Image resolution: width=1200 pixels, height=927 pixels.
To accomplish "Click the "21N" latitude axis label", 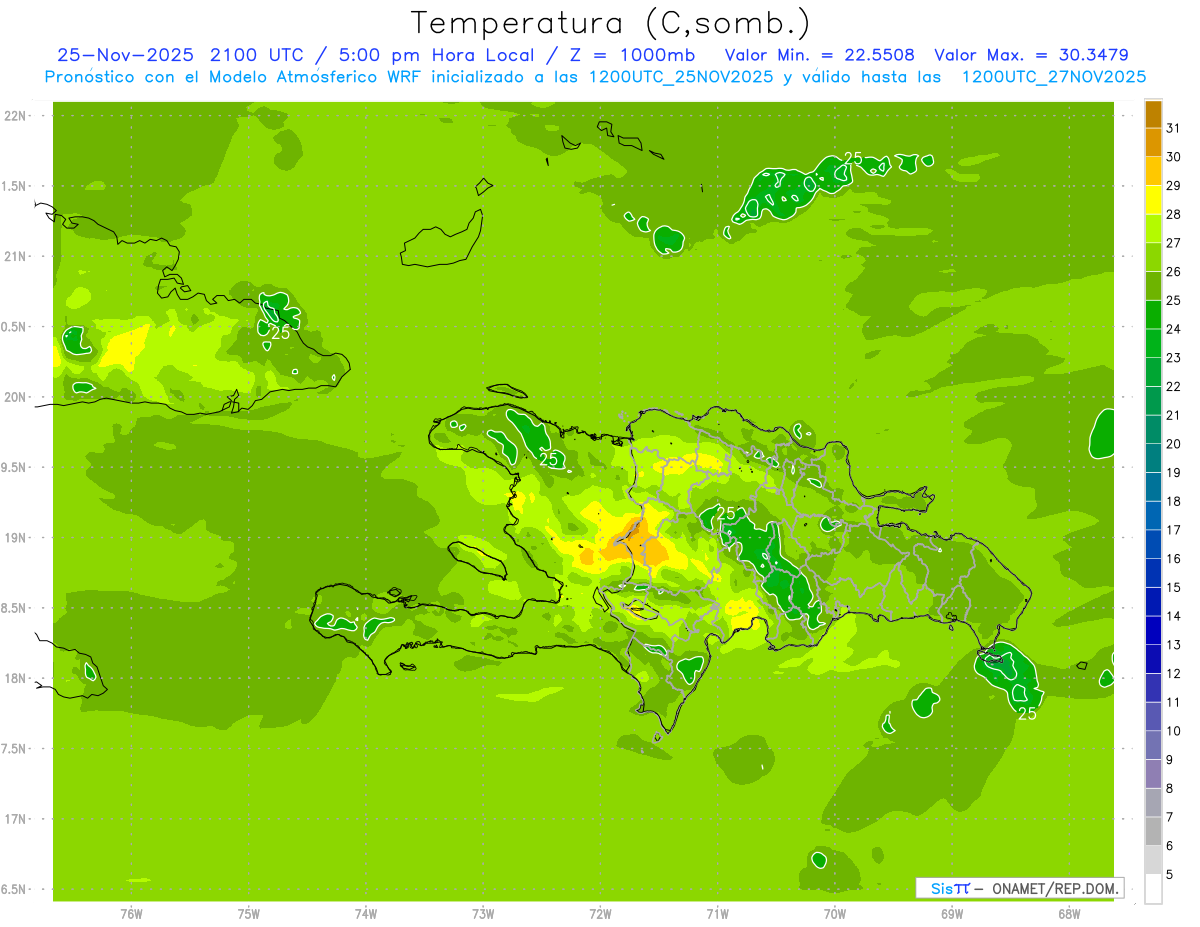I will [x=15, y=256].
